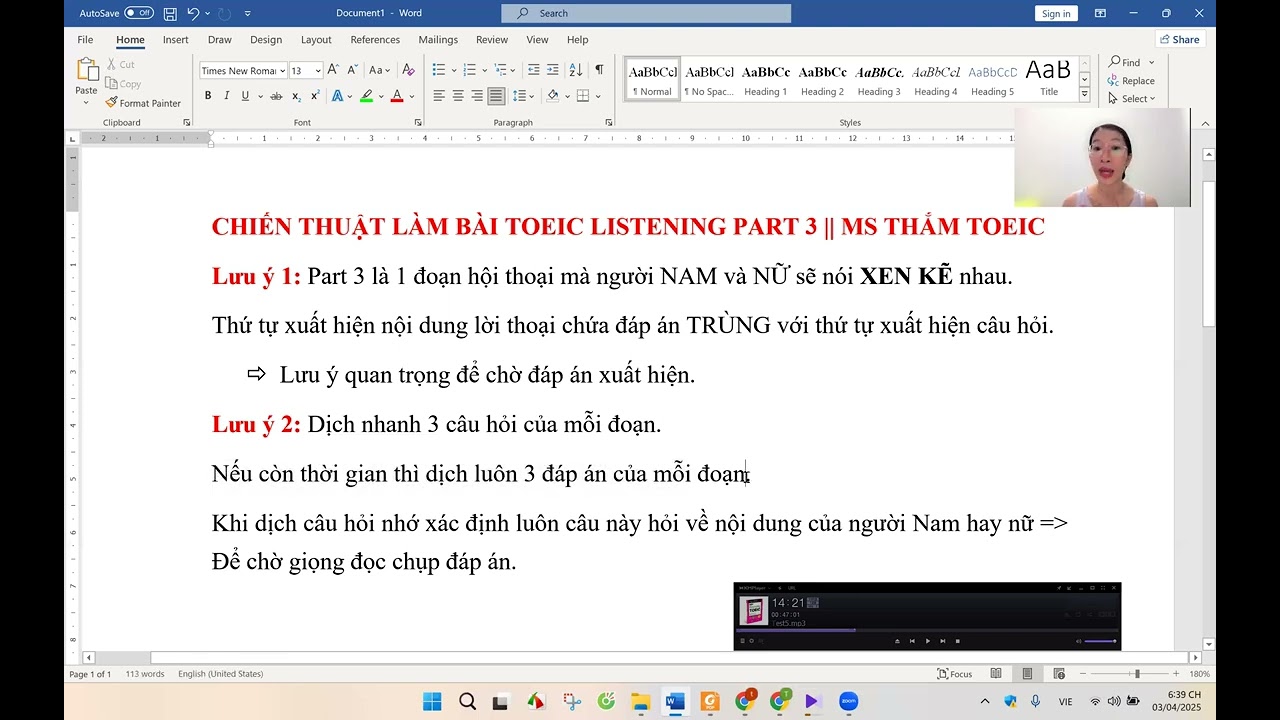Click the Share button
Viewport: 1280px width, 720px height.
click(1179, 40)
